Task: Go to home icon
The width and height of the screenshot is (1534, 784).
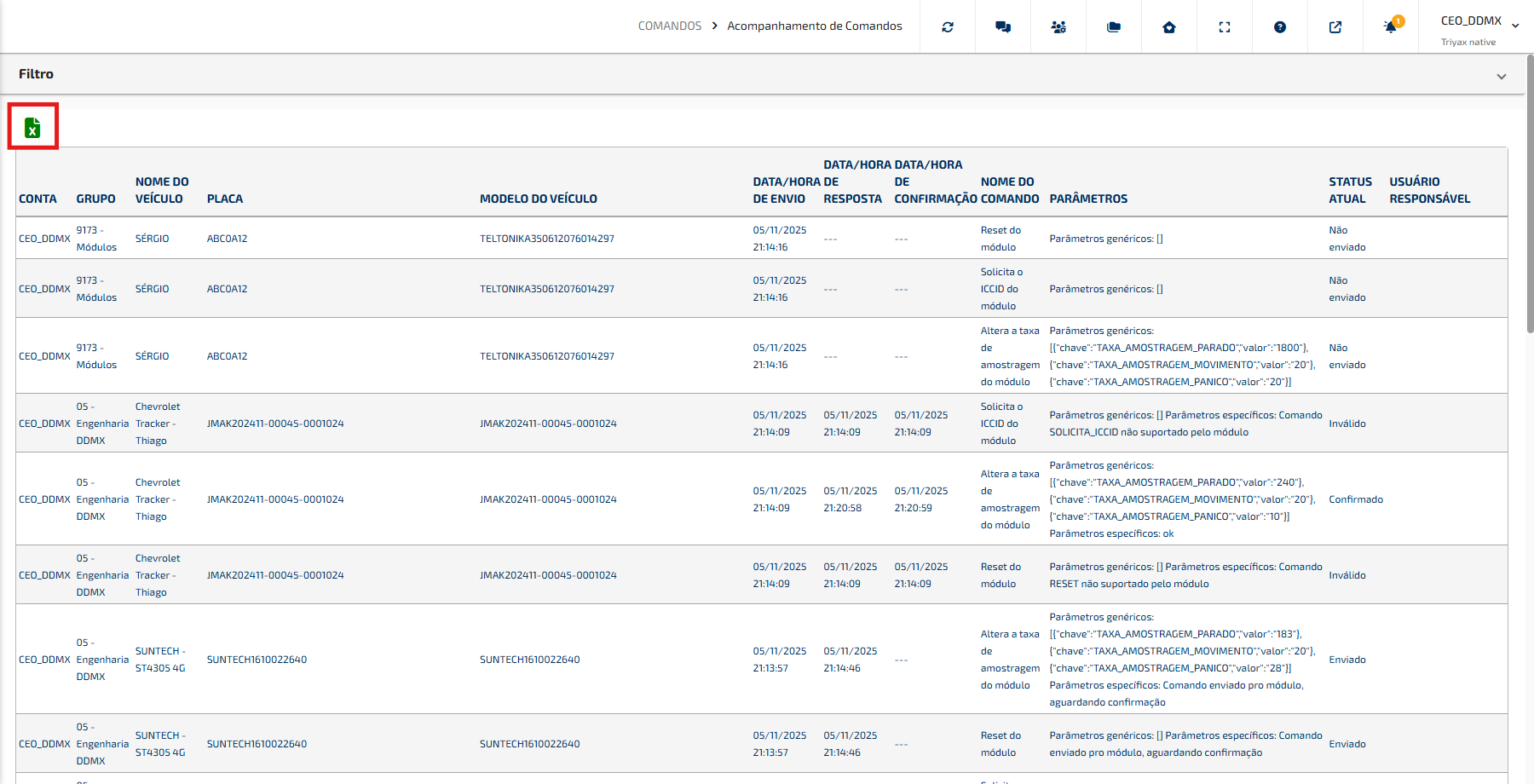Action: [1169, 27]
